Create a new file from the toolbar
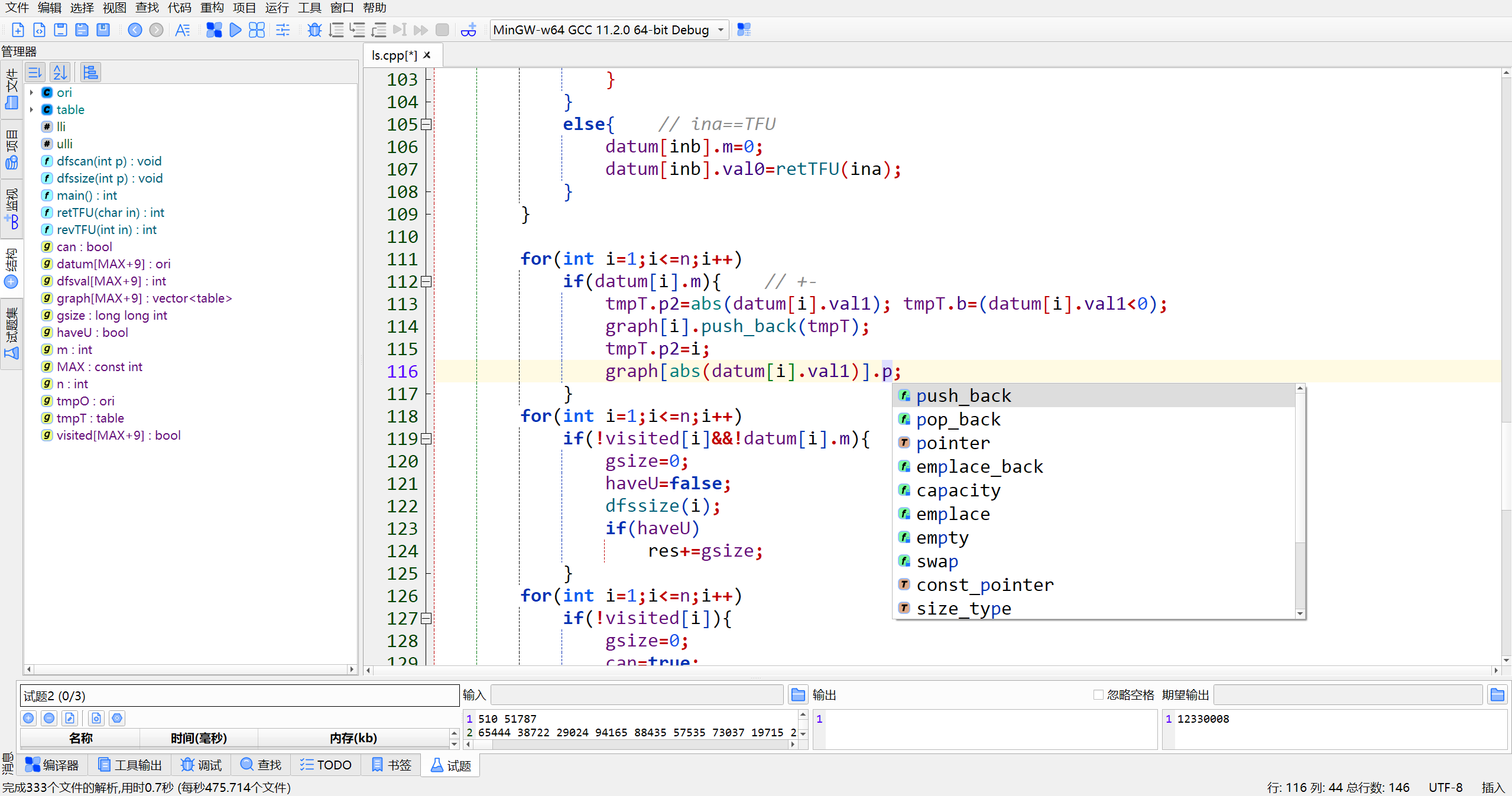The height and width of the screenshot is (796, 1512). click(18, 30)
